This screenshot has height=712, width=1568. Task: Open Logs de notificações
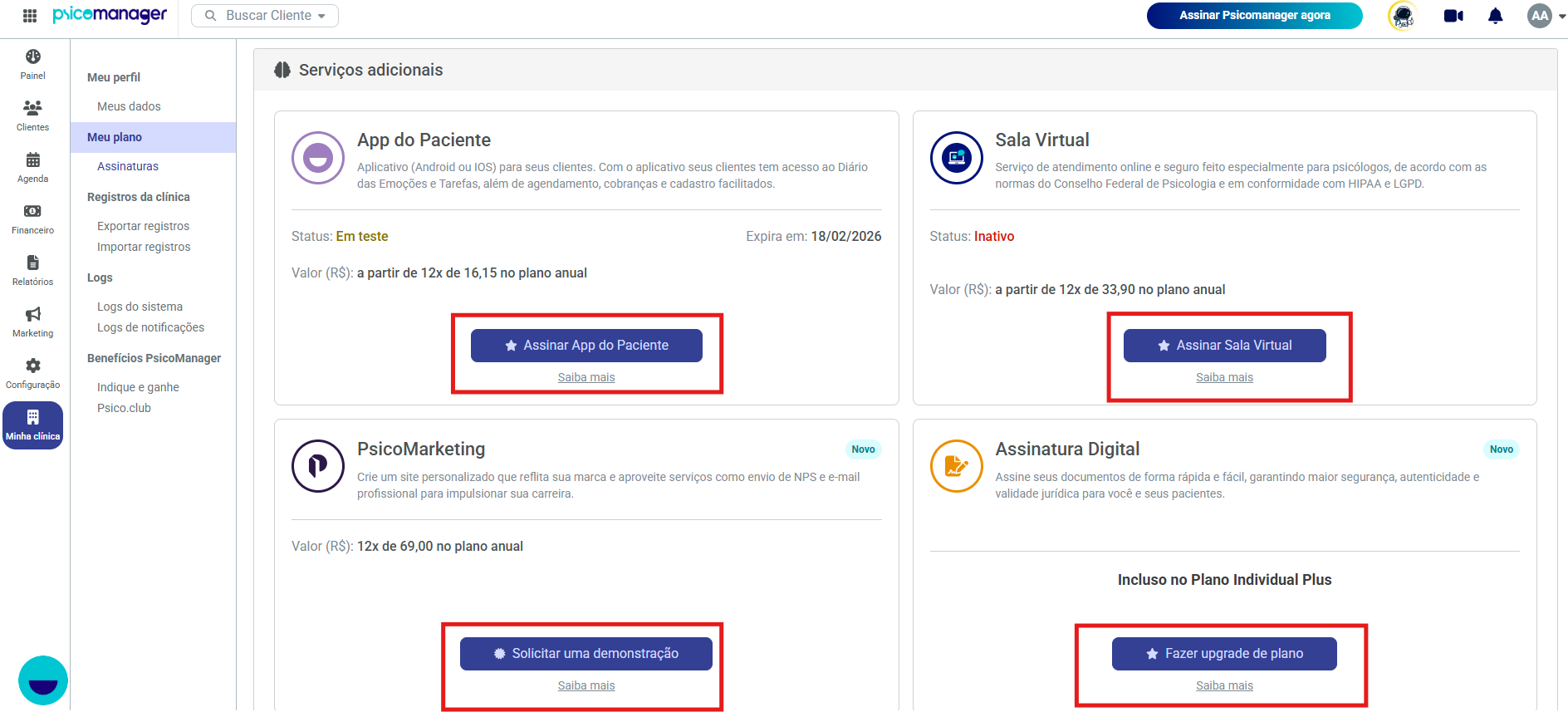click(150, 327)
